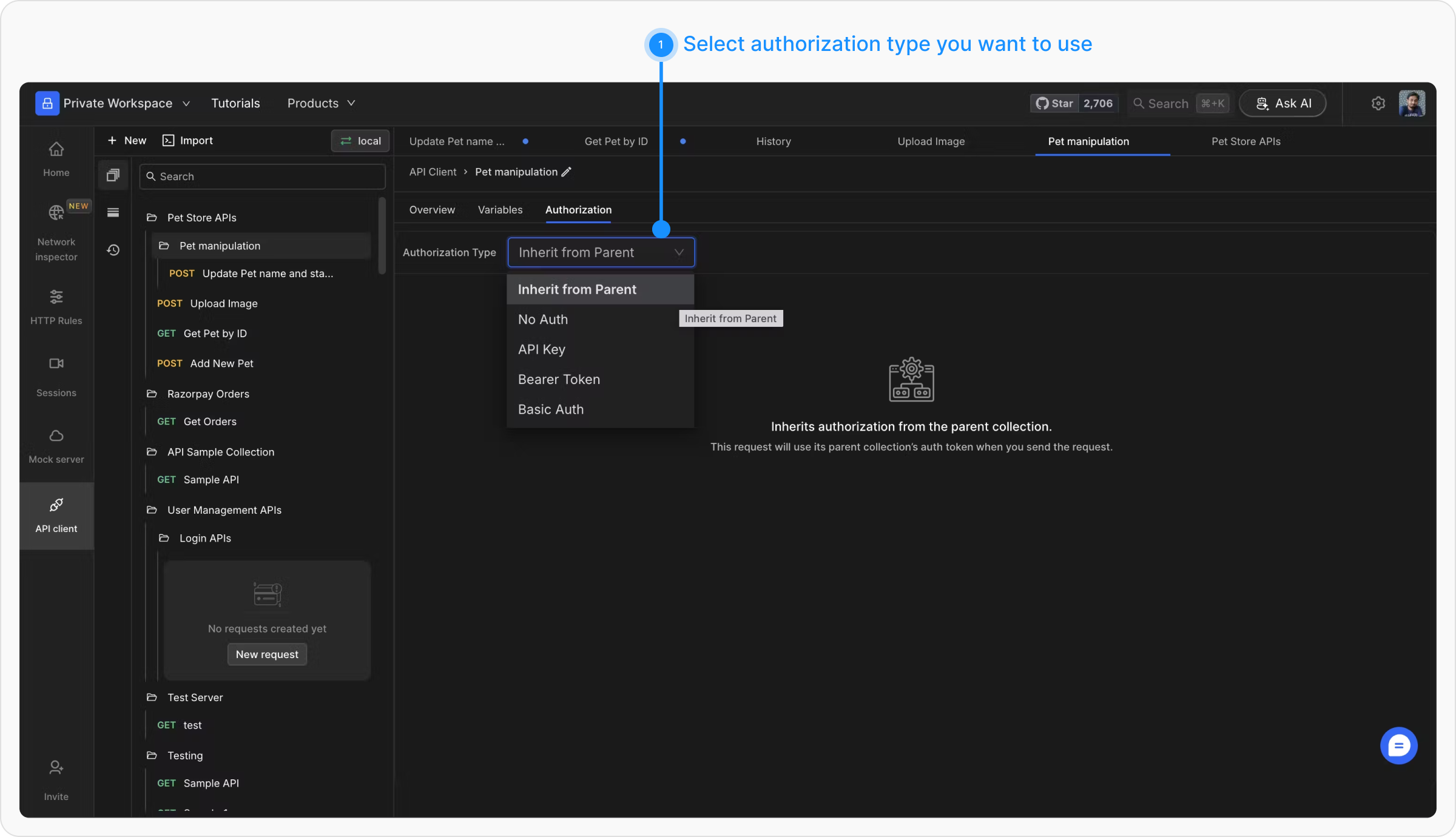
Task: Click the collections Search input field
Action: coord(262,176)
